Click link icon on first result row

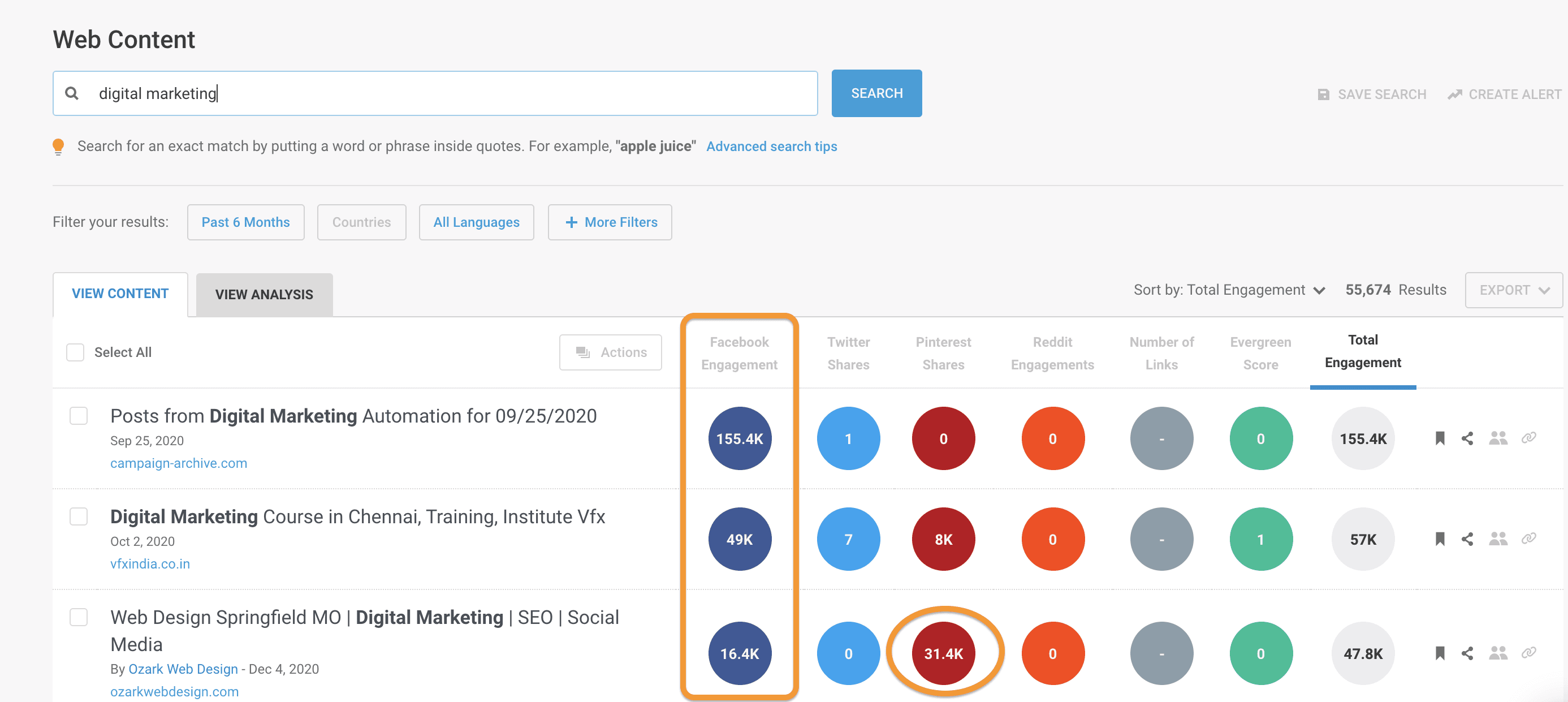[1528, 438]
